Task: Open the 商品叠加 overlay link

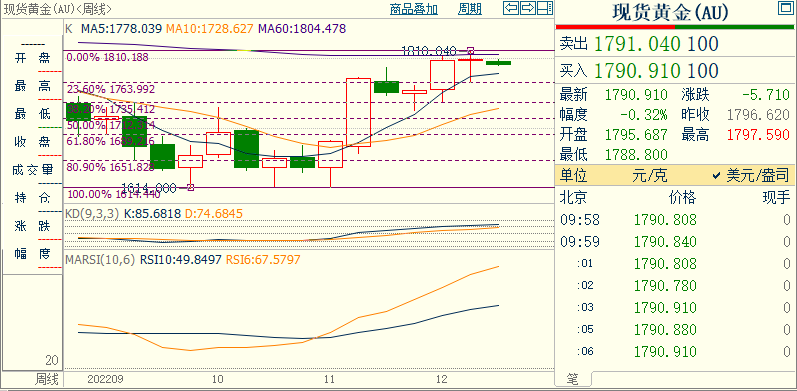Action: pos(413,9)
